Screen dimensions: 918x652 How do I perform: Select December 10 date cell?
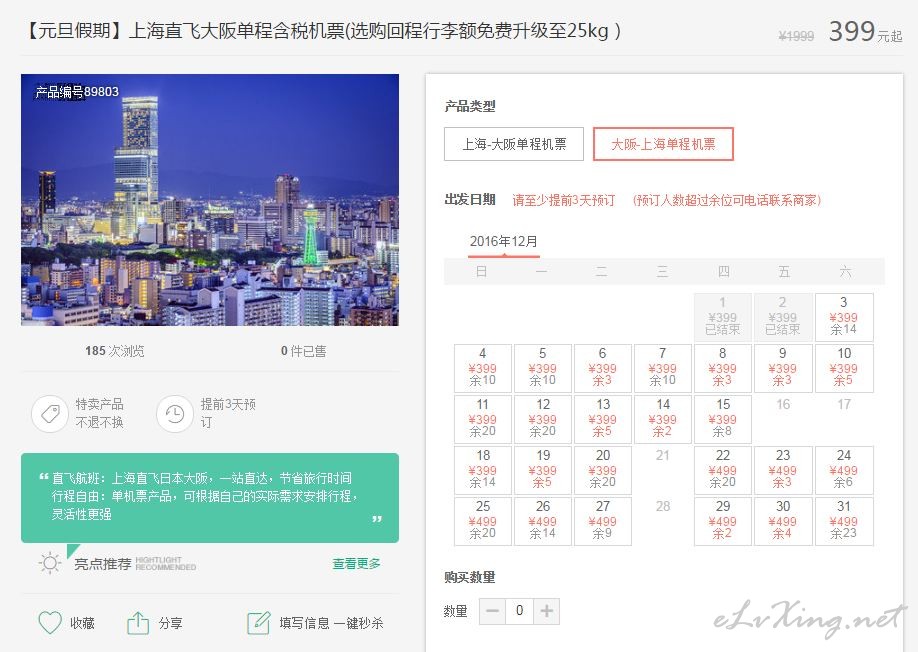844,368
